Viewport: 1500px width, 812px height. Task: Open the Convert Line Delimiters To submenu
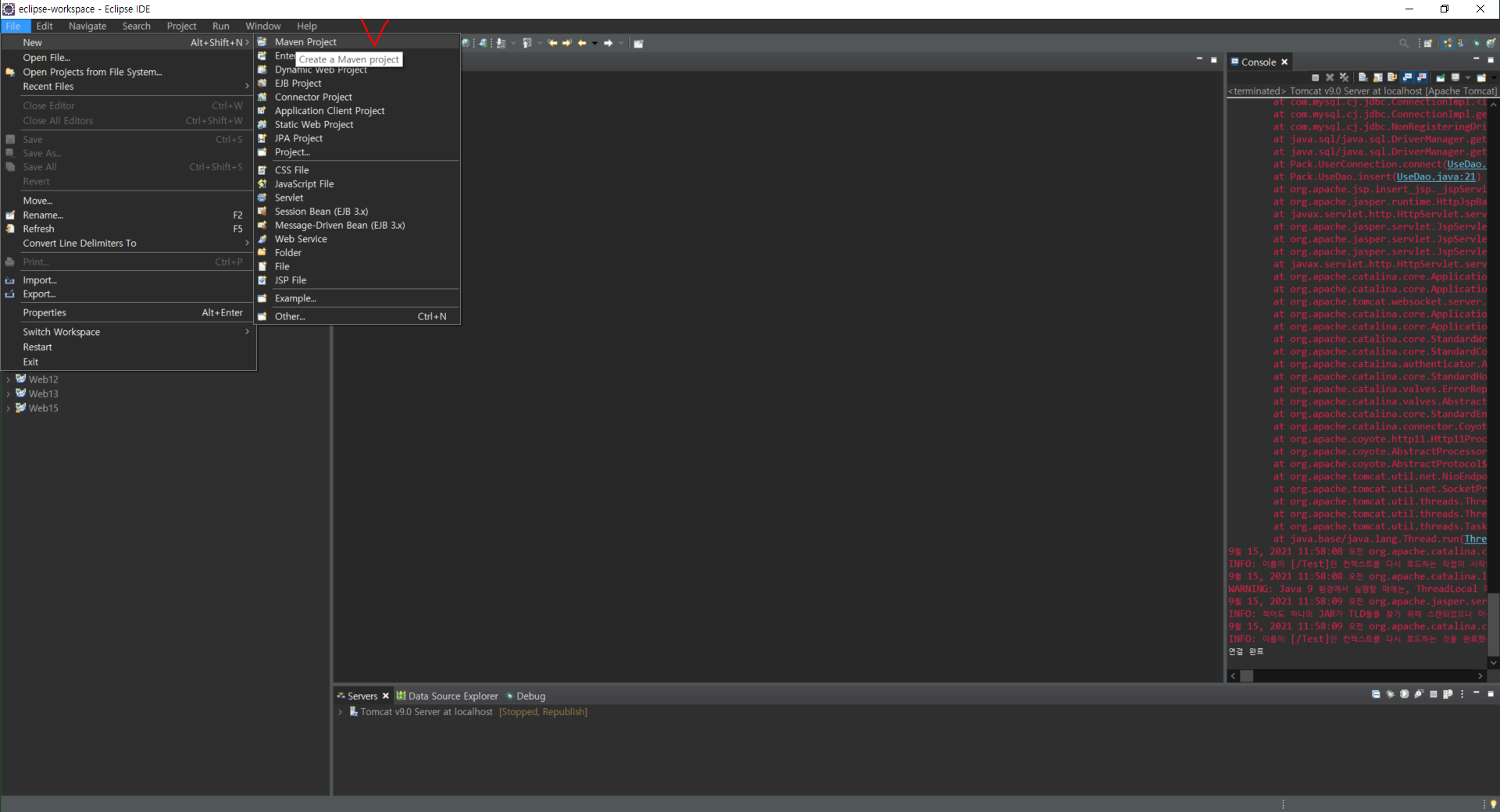(127, 244)
